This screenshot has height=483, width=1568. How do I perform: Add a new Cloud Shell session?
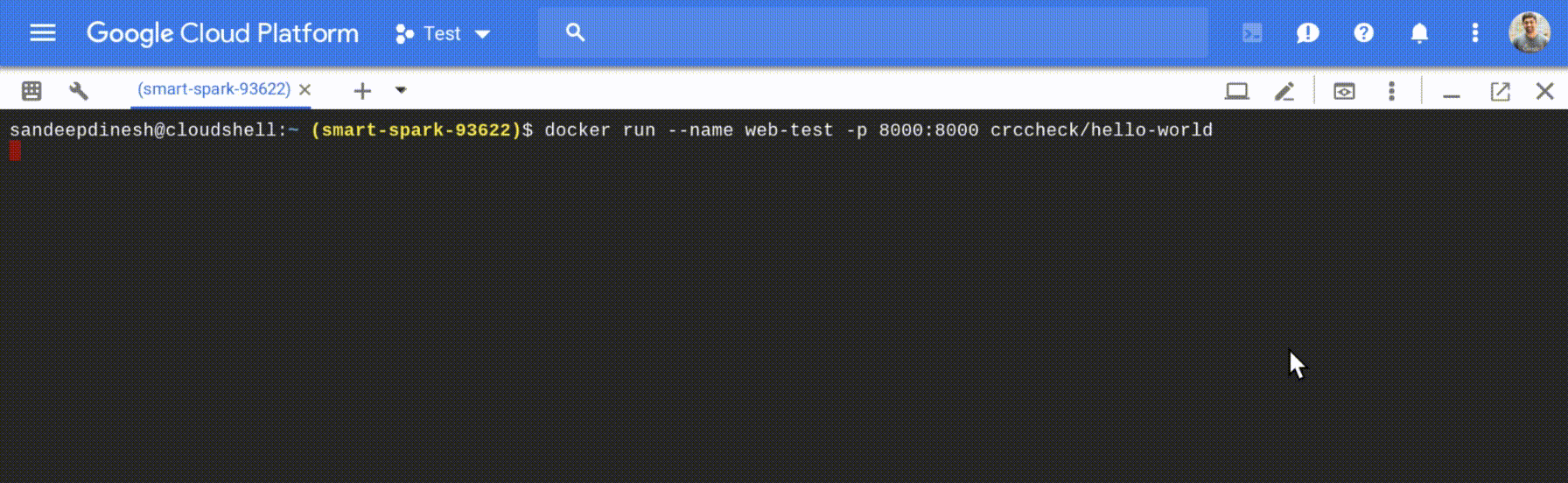(362, 90)
